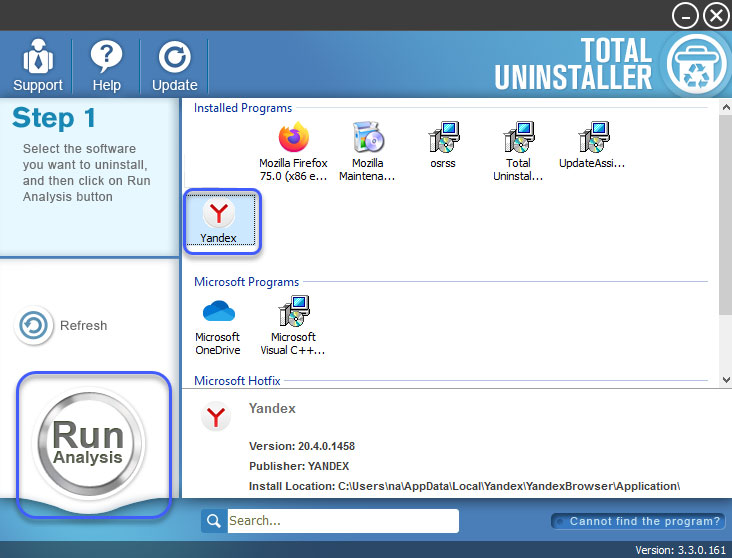Click the Microsoft Hotfix heading
Screen dimensions: 732x558
click(x=237, y=381)
